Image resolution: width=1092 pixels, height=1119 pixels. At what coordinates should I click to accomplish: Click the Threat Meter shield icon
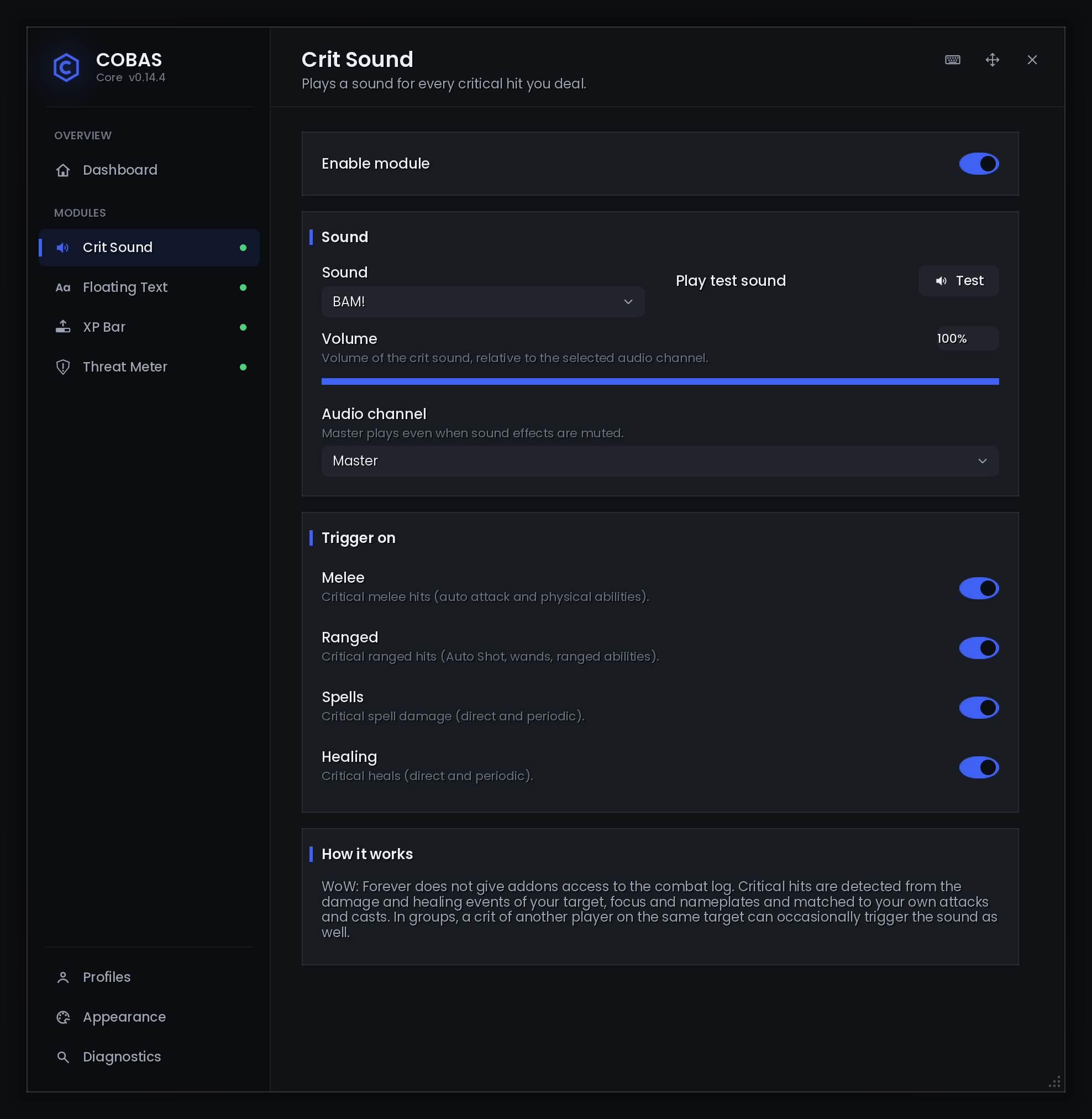[63, 367]
